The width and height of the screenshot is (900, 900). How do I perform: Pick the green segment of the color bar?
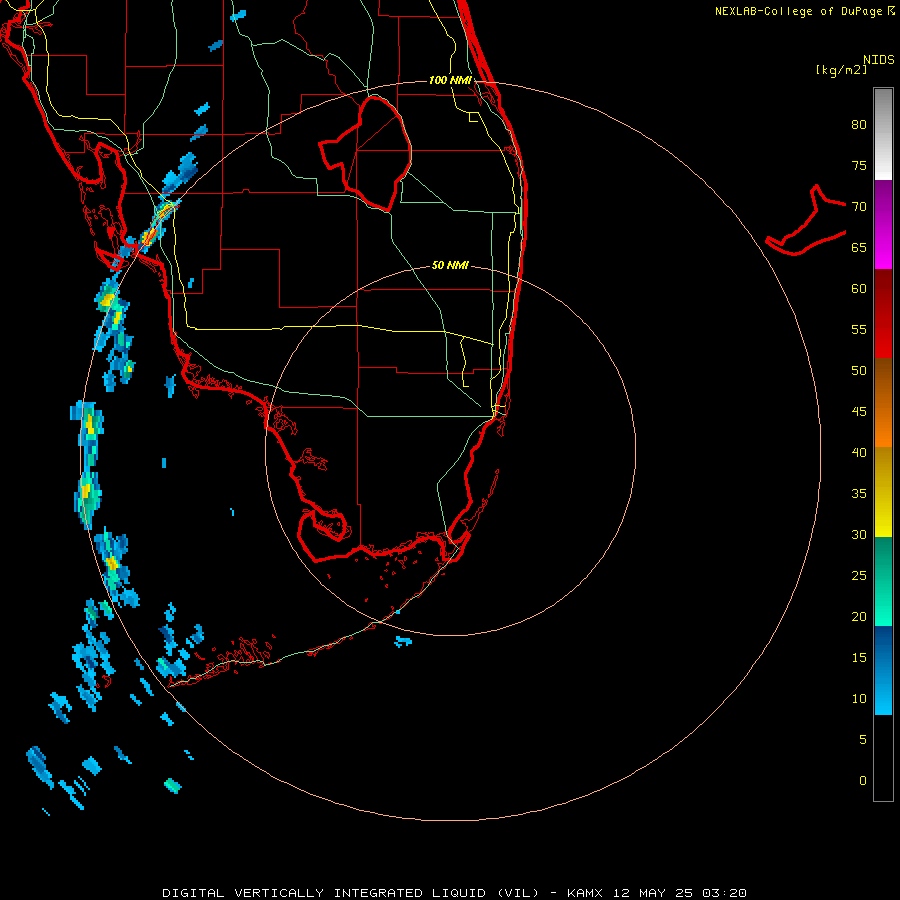(883, 581)
